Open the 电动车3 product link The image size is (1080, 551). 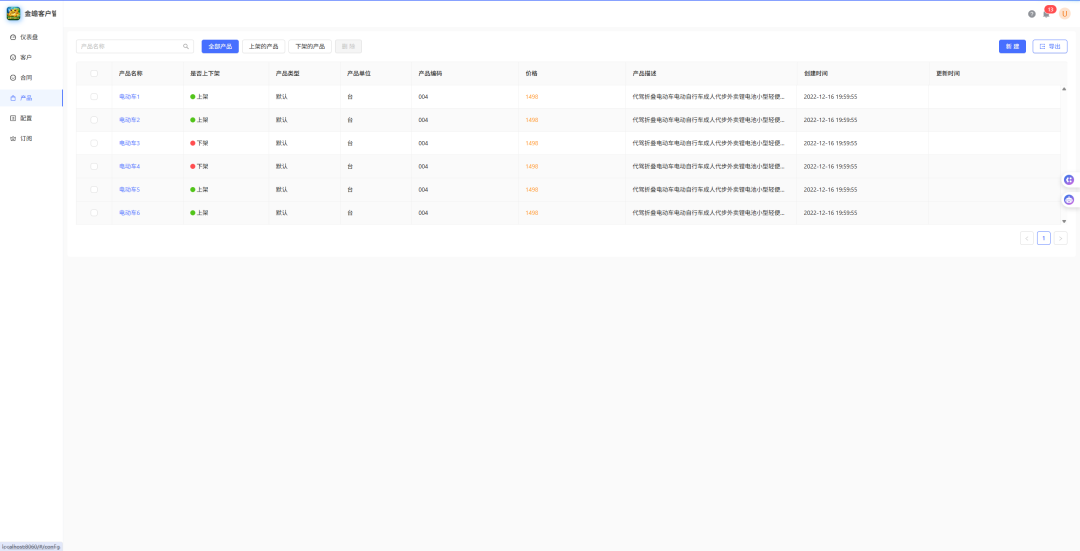coord(129,143)
